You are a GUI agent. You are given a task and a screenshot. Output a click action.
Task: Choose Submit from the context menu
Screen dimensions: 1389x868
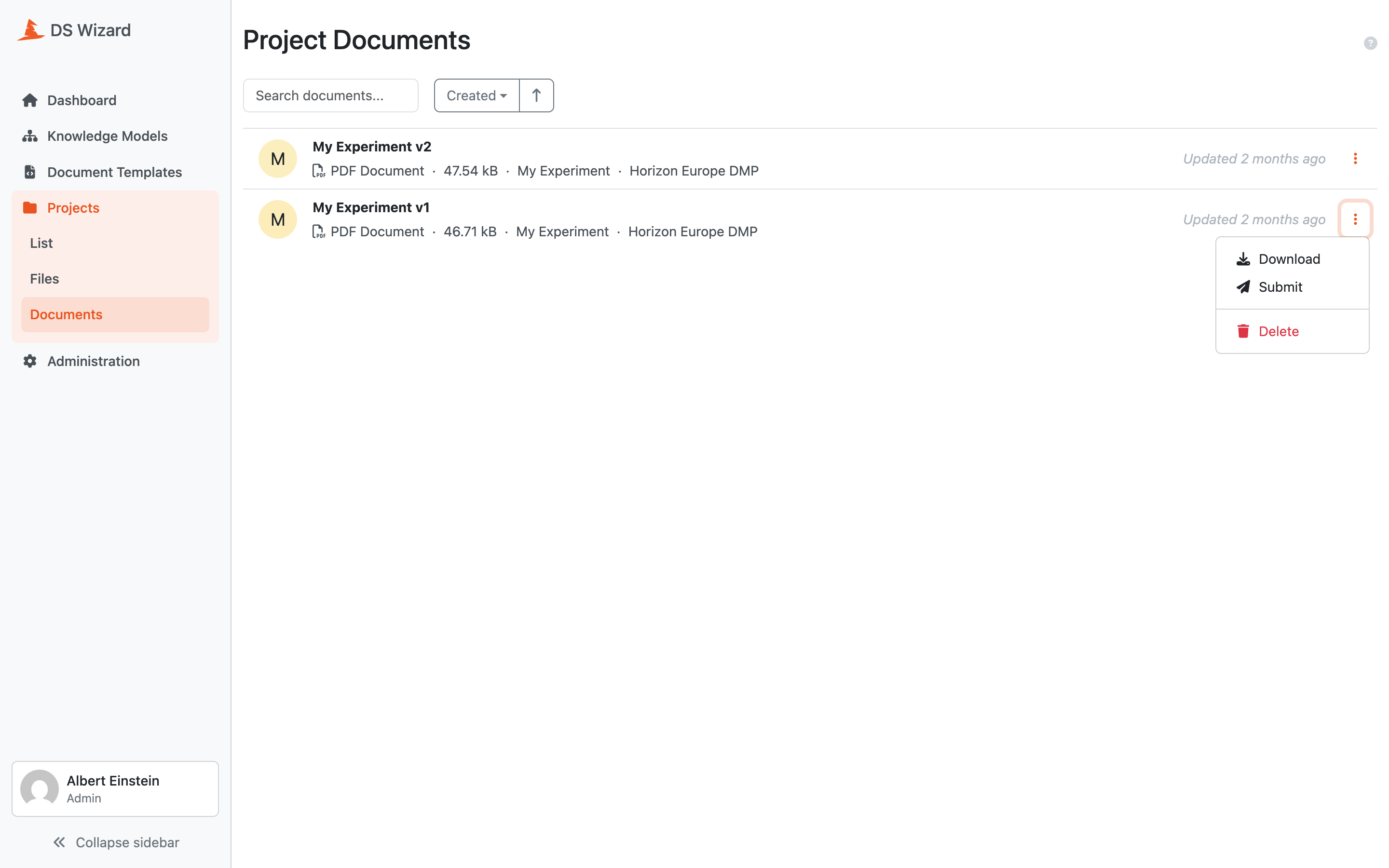coord(1293,287)
